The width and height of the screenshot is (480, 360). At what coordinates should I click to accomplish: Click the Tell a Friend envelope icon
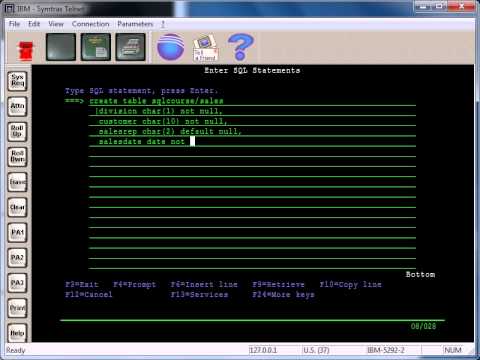(x=205, y=48)
